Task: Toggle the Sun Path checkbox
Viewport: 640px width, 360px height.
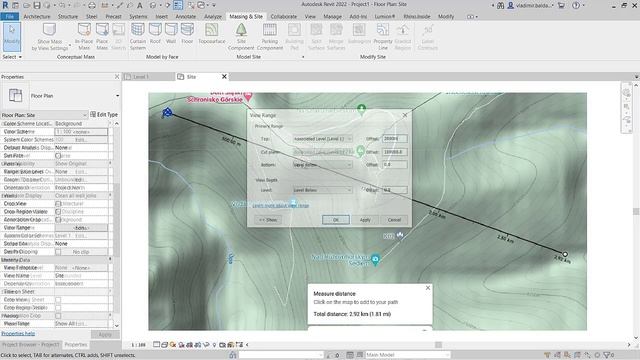Action: (x=58, y=156)
